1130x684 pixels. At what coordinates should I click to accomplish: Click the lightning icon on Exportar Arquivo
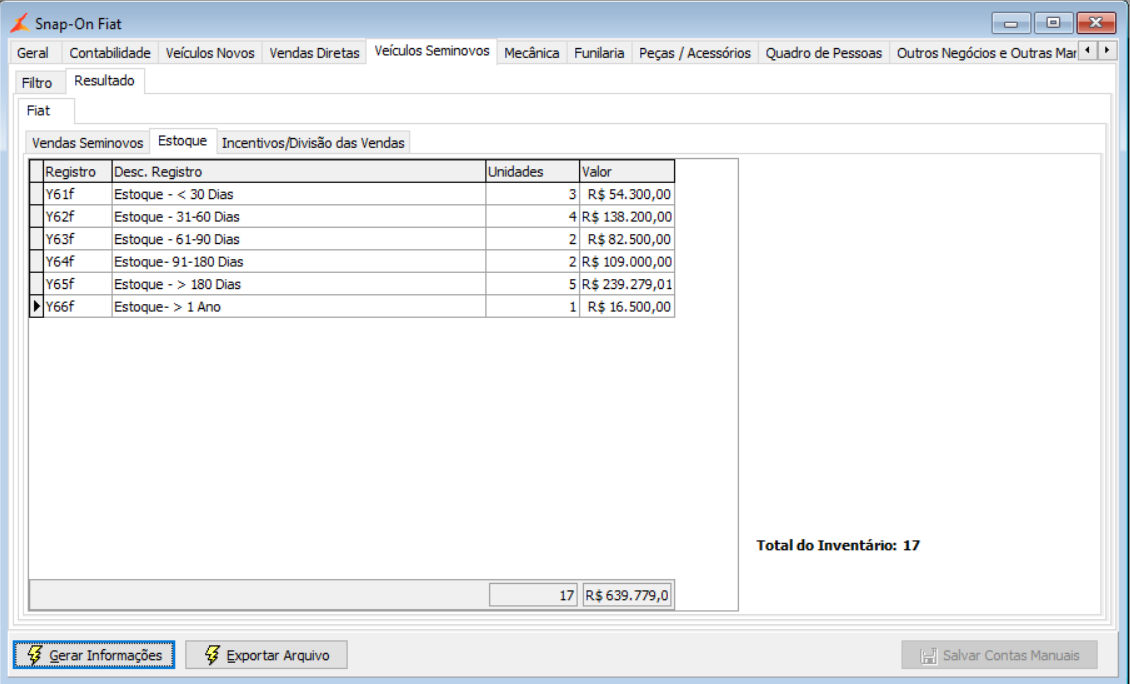coord(212,654)
